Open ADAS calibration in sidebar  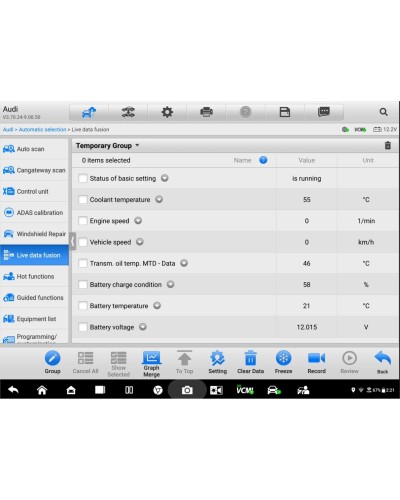[34, 213]
